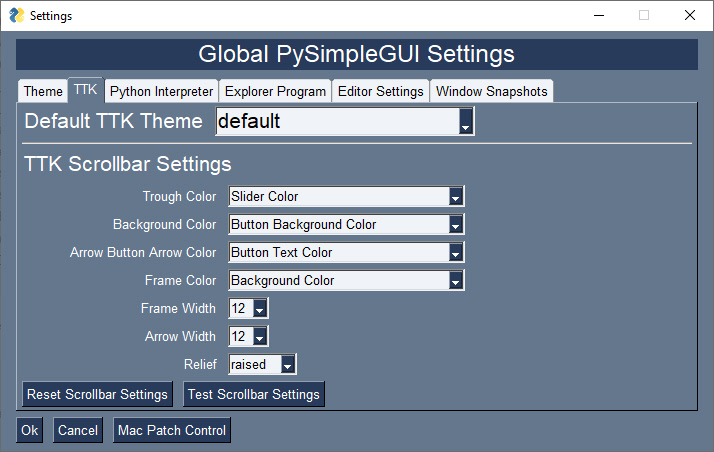Viewport: 714px width, 452px height.
Task: Click the 'Frame Width' label
Action: (178, 308)
